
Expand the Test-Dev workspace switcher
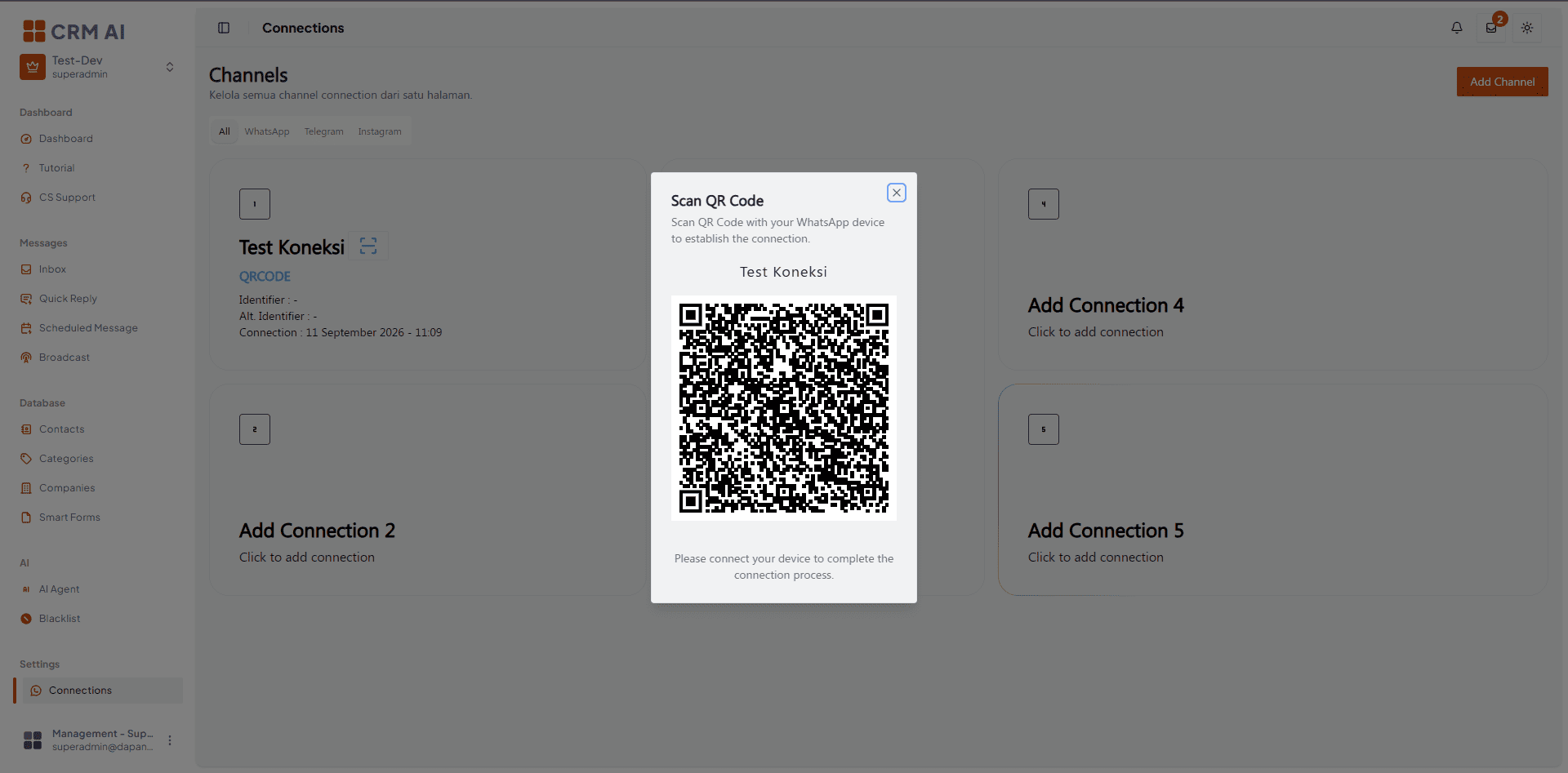click(x=170, y=67)
